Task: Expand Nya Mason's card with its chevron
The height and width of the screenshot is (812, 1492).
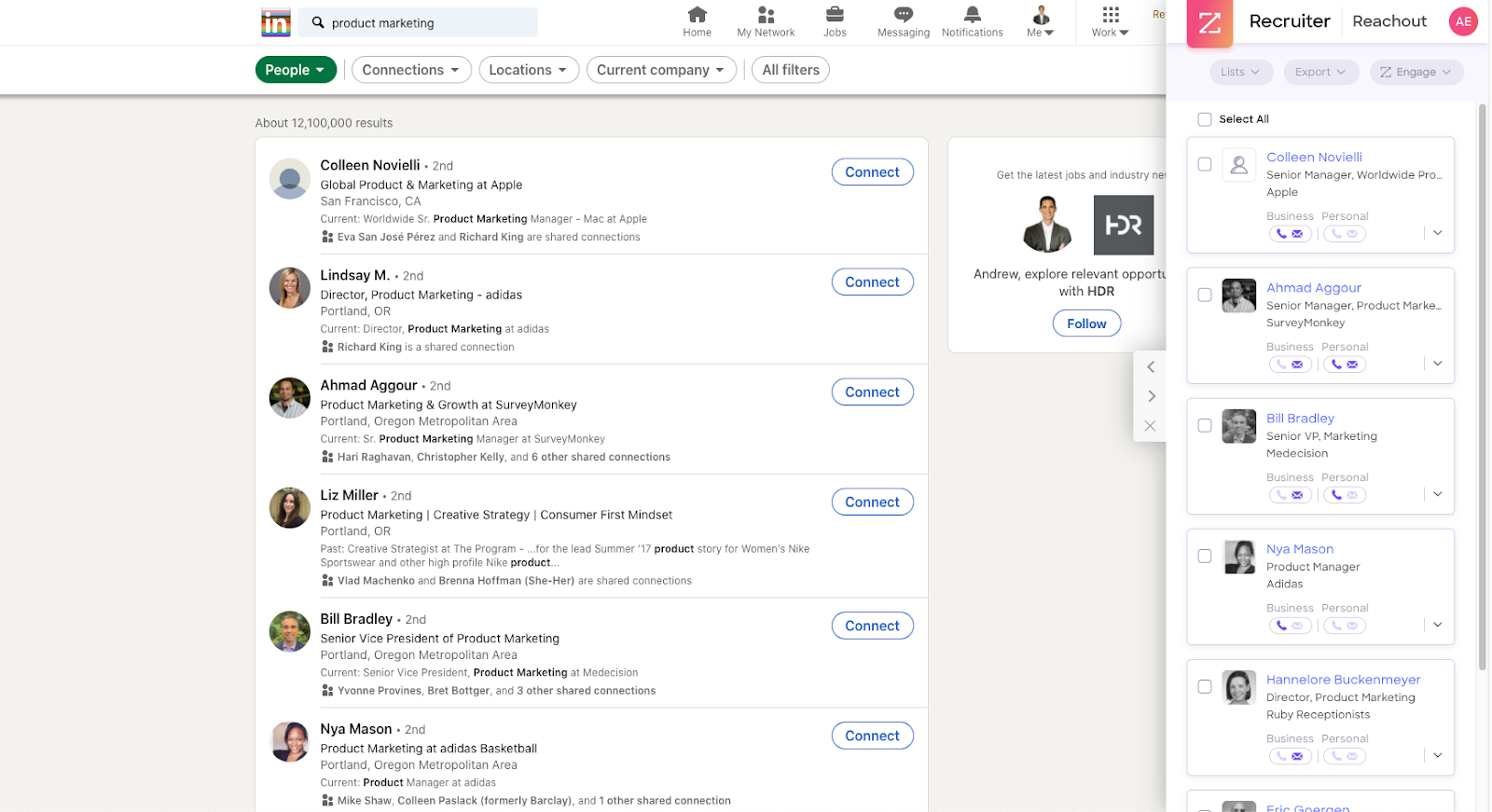Action: [x=1438, y=625]
